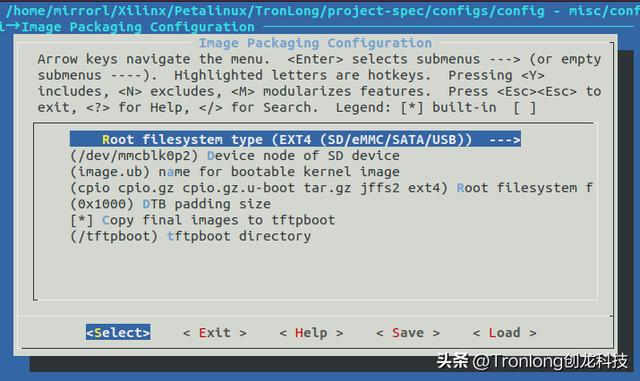Open Help from bottom buttons
This screenshot has height=381, width=640.
coord(311,333)
